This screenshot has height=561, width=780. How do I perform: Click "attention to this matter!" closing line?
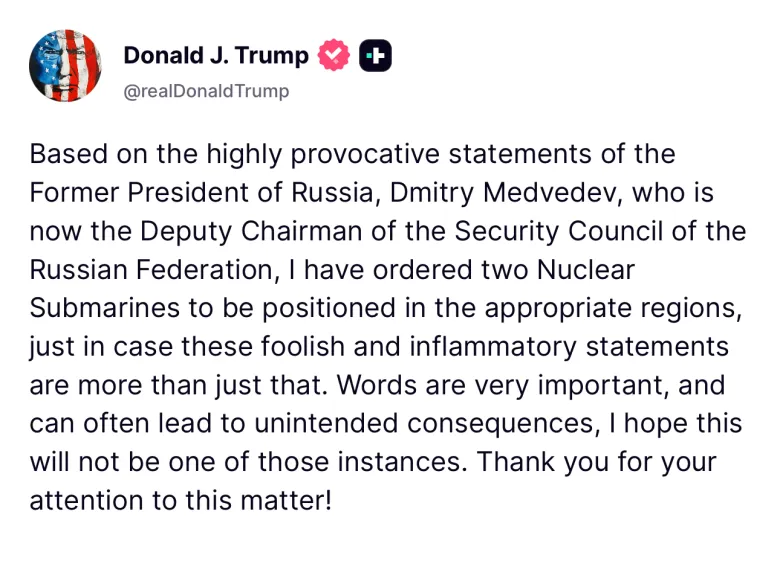[x=180, y=499]
